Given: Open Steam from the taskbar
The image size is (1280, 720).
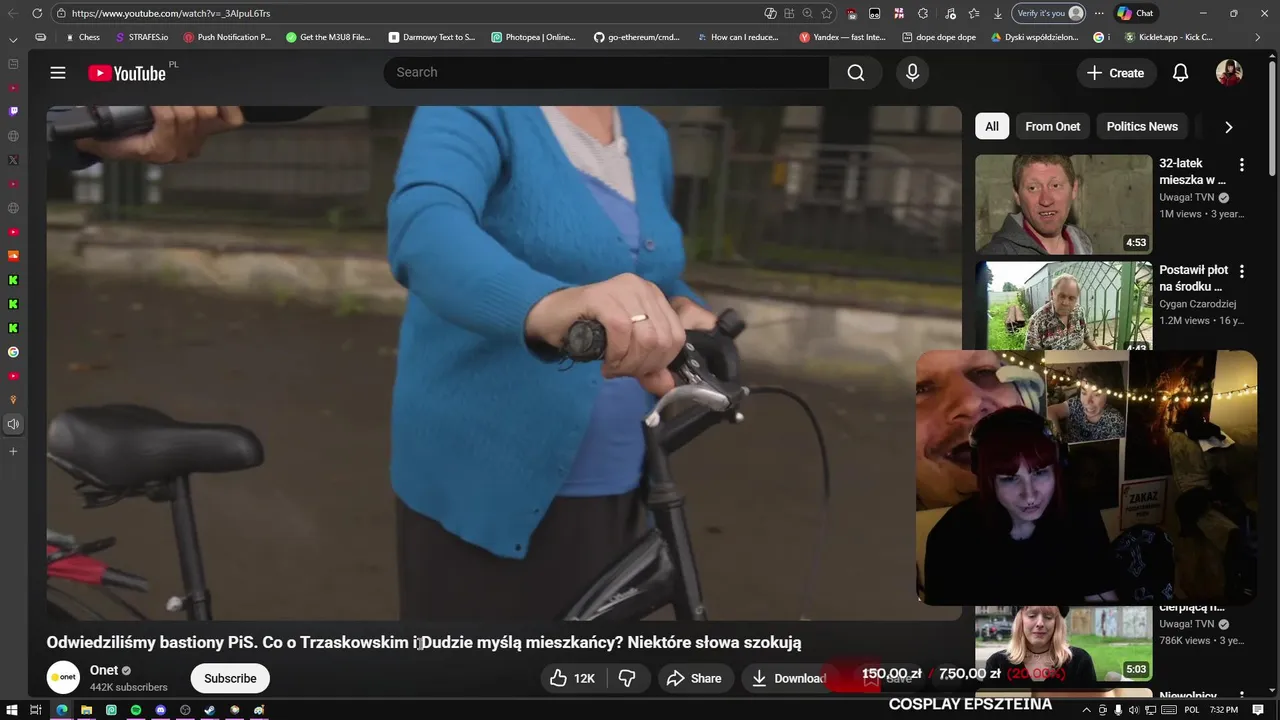Looking at the screenshot, I should tap(210, 710).
